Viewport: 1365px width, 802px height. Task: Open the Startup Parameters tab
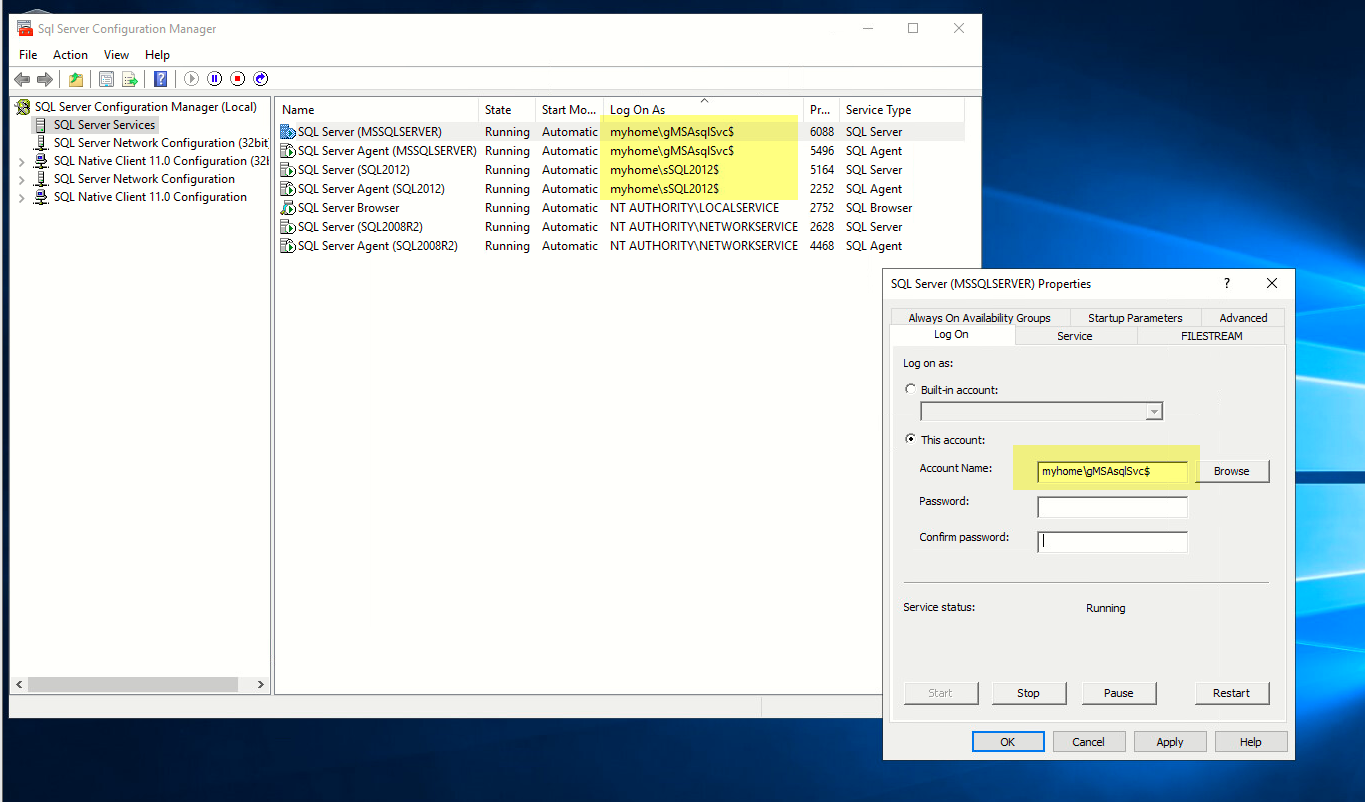[1135, 317]
